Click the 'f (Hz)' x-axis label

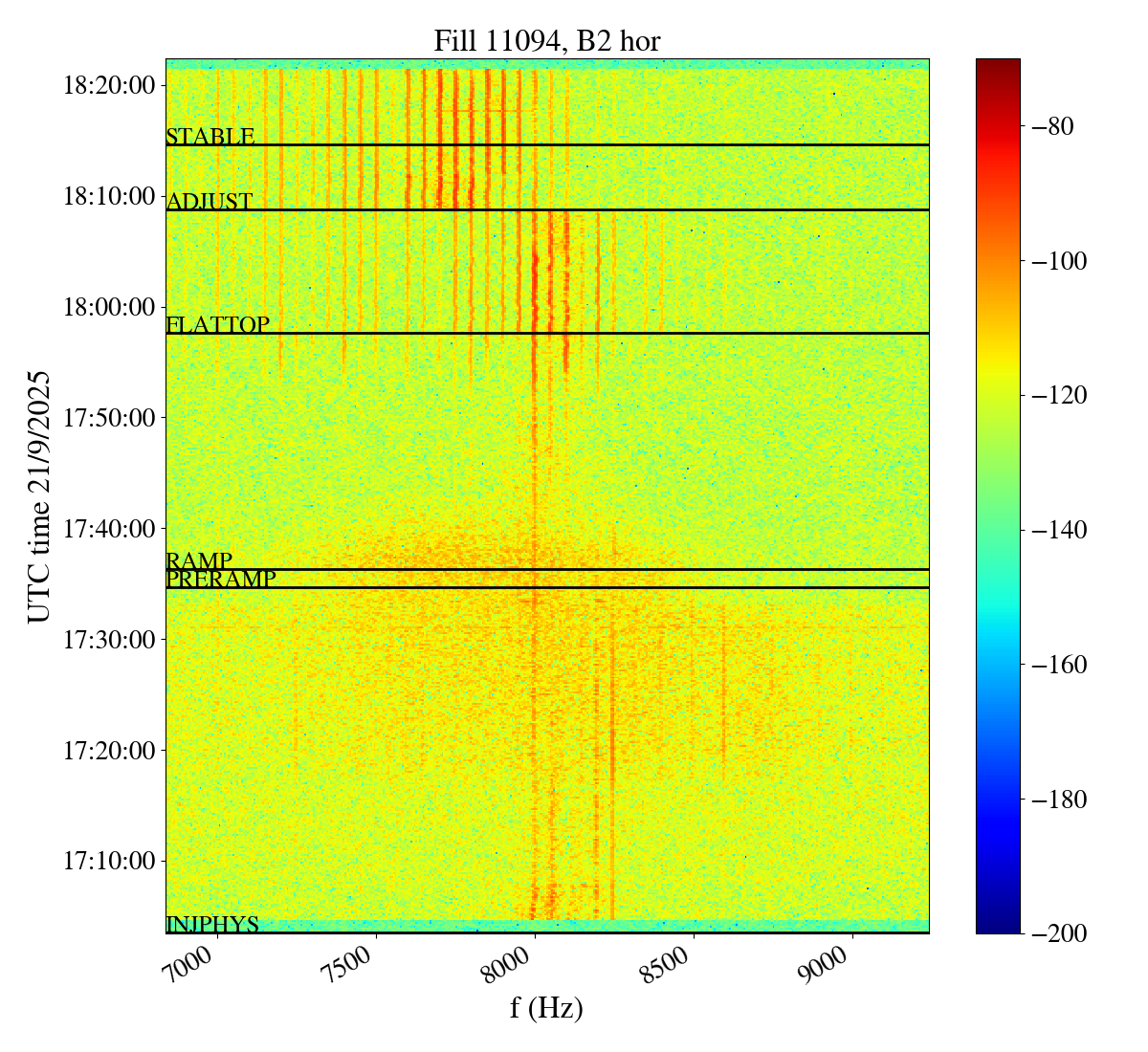tap(546, 1008)
